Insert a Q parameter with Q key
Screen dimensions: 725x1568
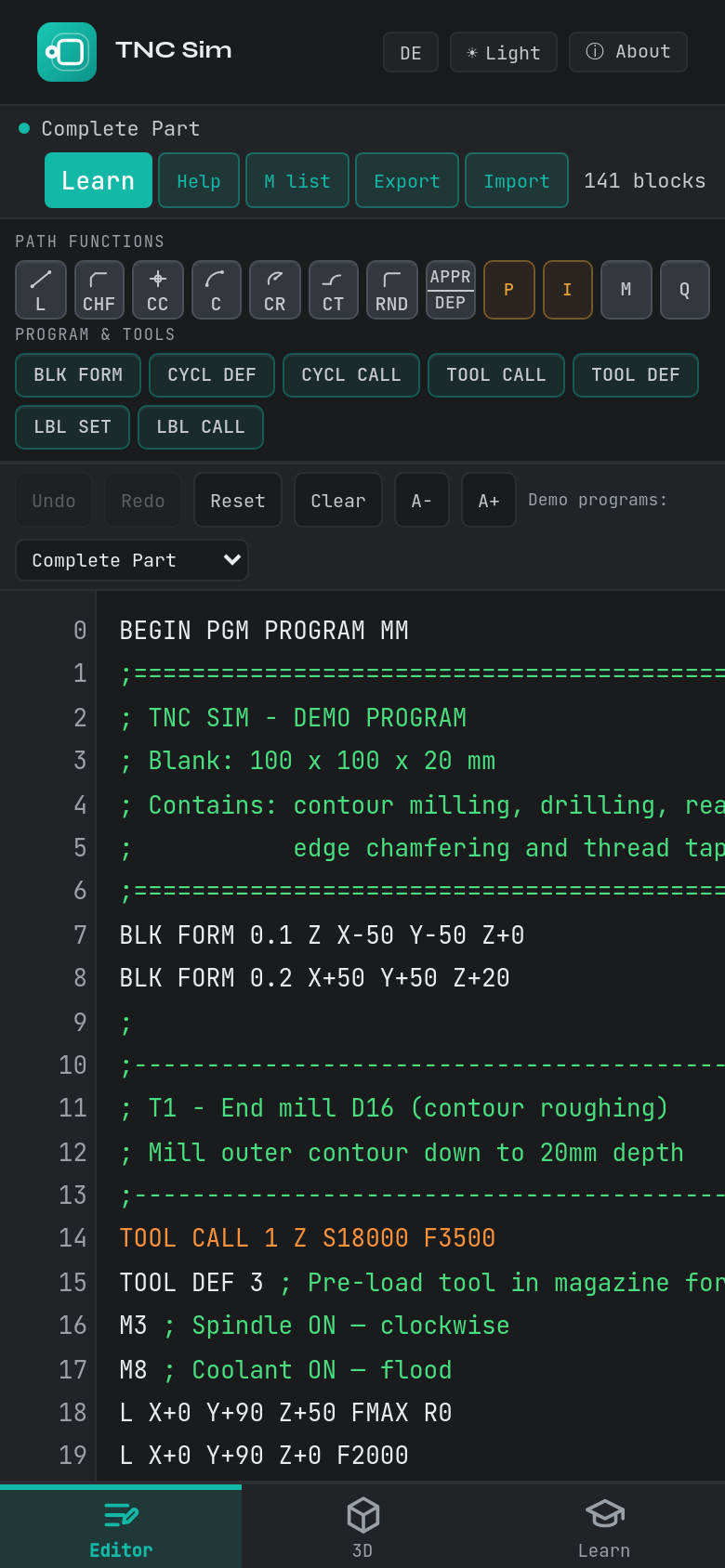pos(685,290)
